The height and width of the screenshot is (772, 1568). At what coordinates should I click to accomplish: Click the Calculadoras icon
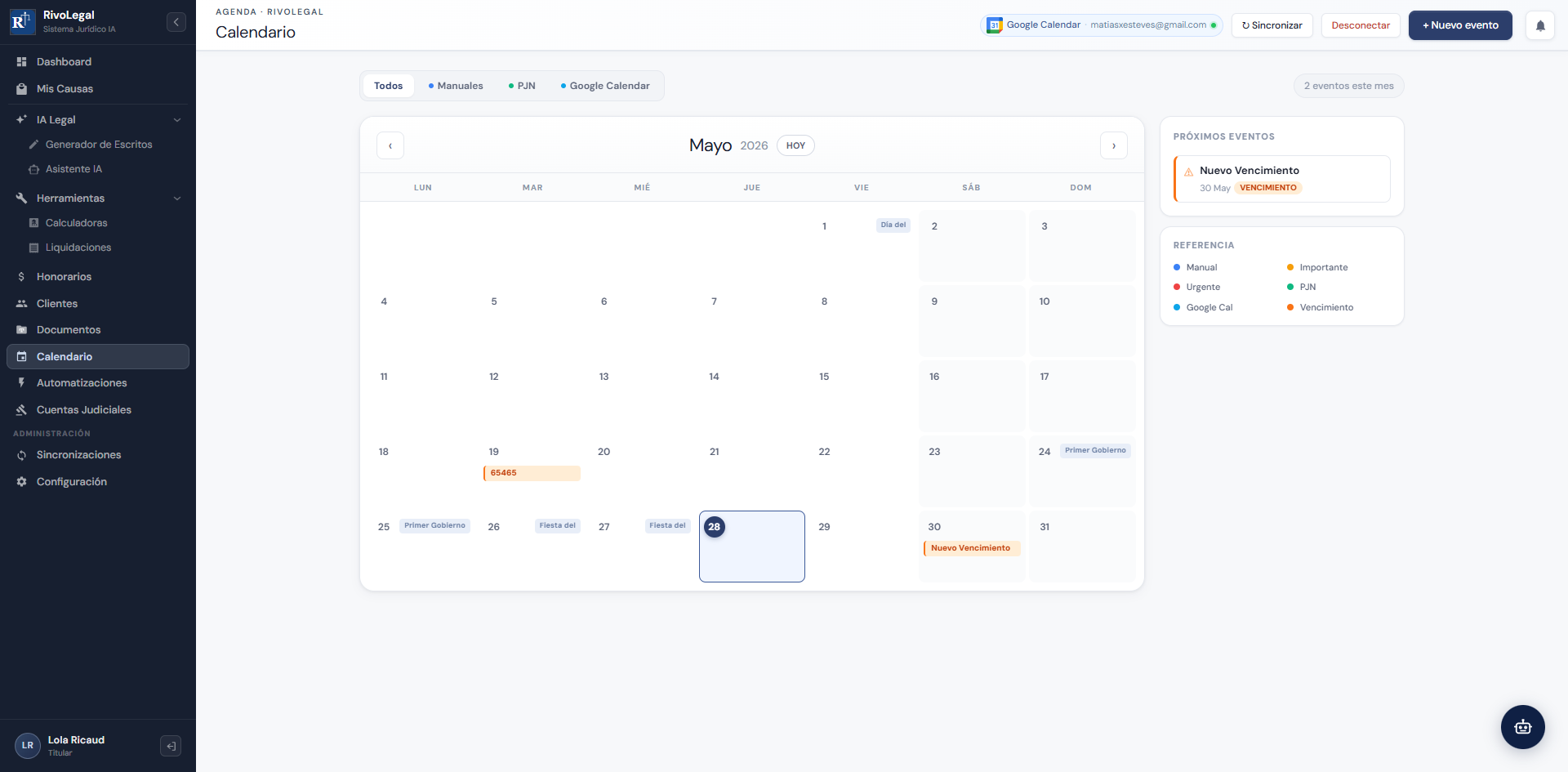coord(33,223)
